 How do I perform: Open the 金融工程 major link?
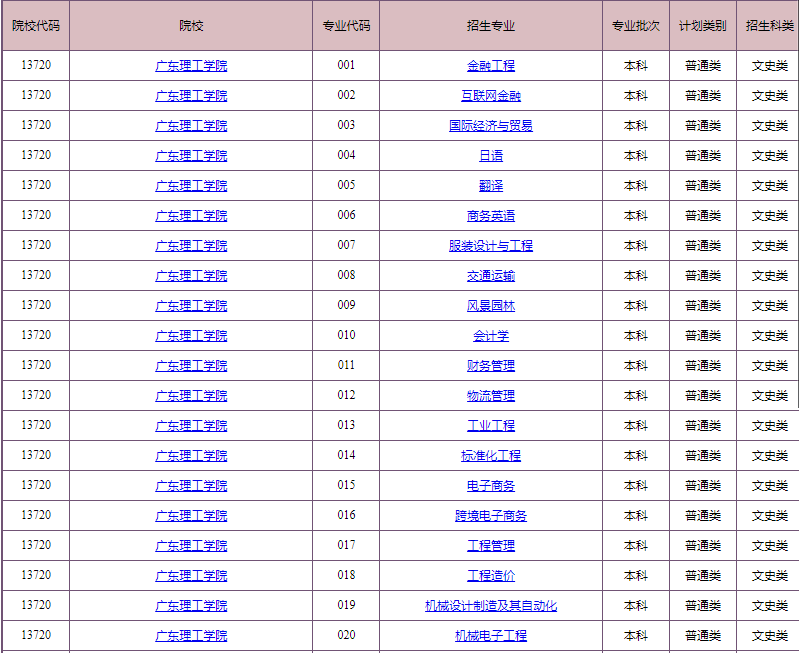[491, 66]
